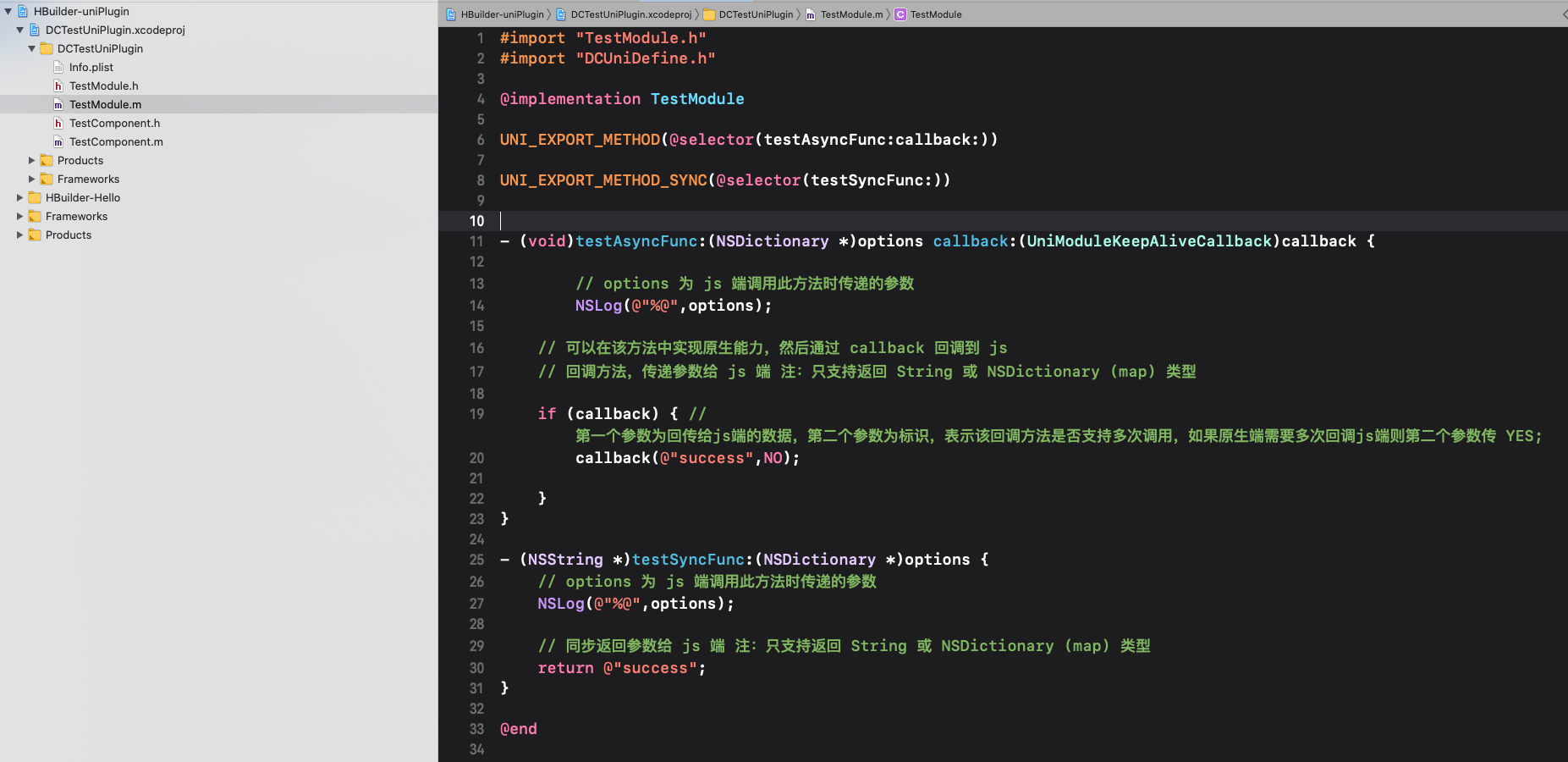The height and width of the screenshot is (762, 1568).
Task: Click the TestComponent.h header file icon
Action: (58, 123)
